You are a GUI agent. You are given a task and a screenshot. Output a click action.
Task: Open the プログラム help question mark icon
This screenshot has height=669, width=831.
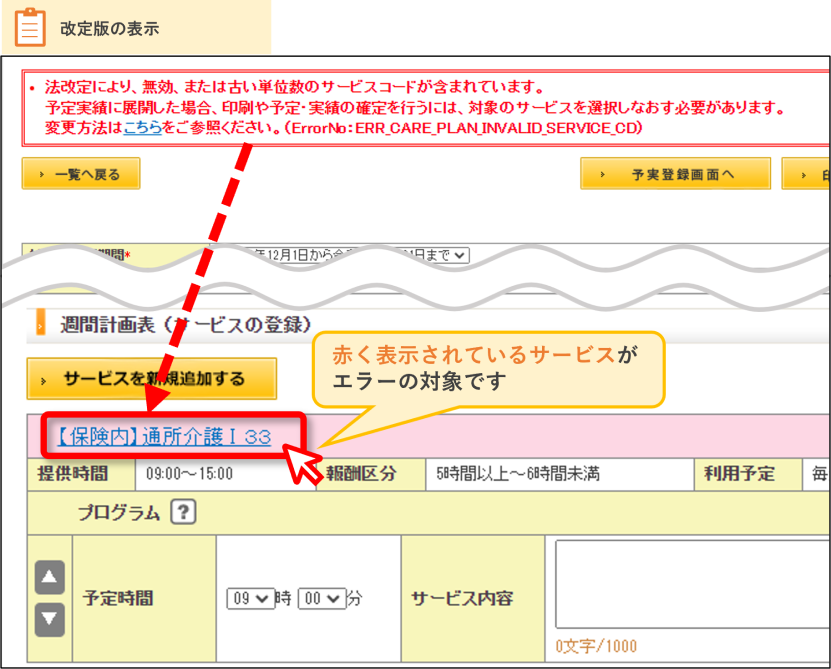tap(183, 512)
